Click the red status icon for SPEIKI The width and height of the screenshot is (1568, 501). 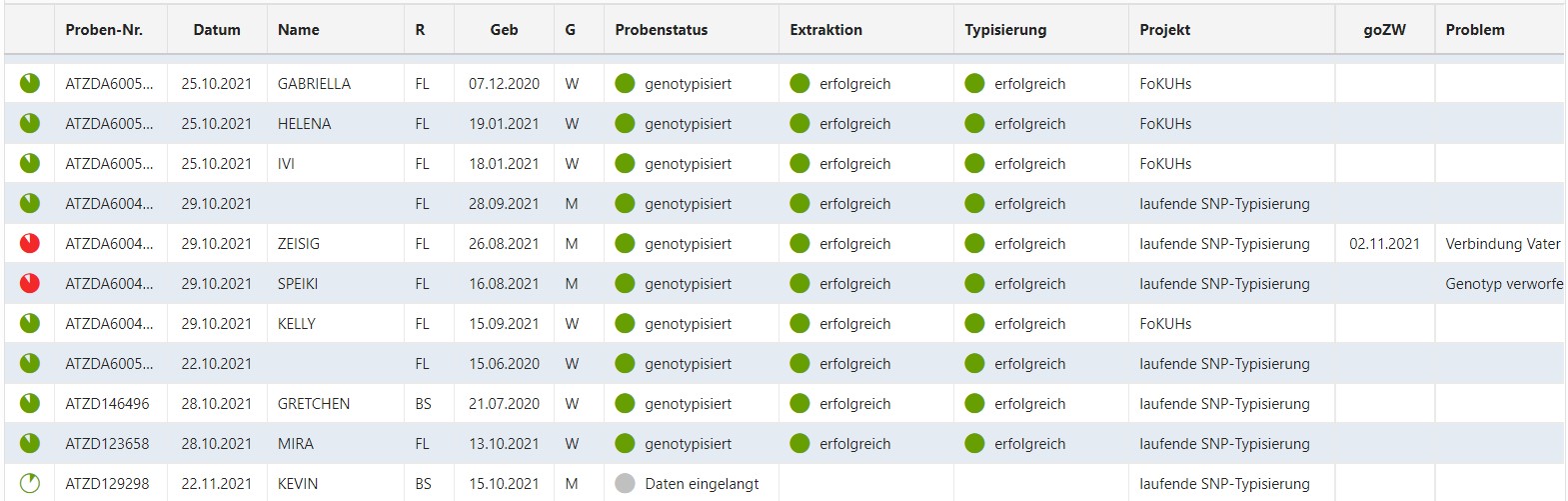click(30, 283)
